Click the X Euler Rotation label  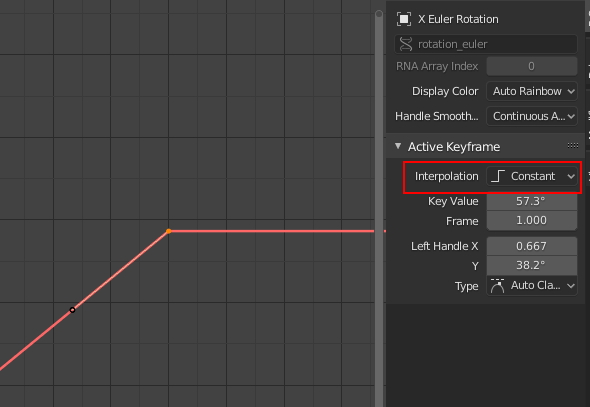[458, 19]
